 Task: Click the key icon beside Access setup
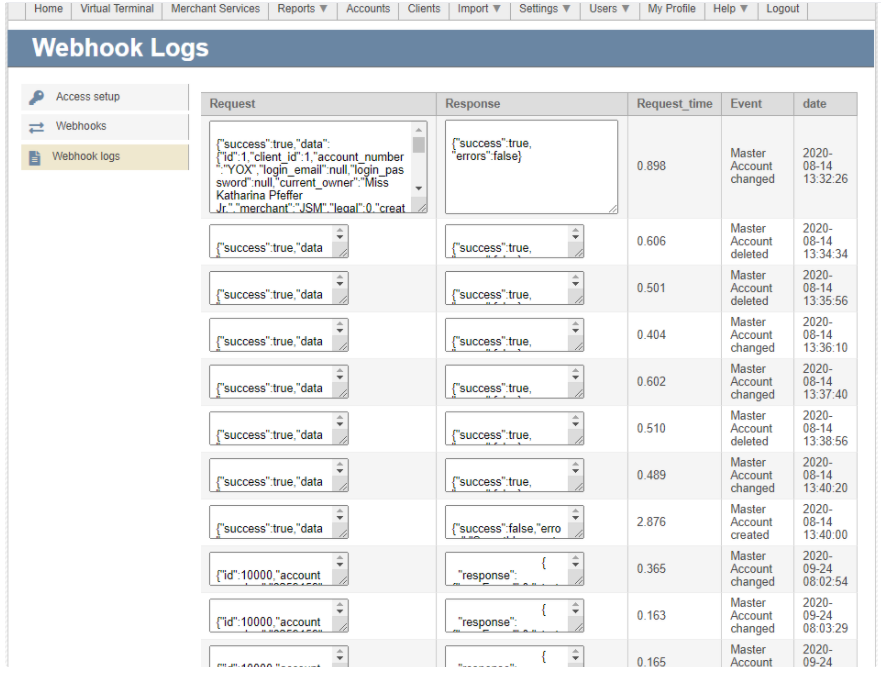(37, 97)
